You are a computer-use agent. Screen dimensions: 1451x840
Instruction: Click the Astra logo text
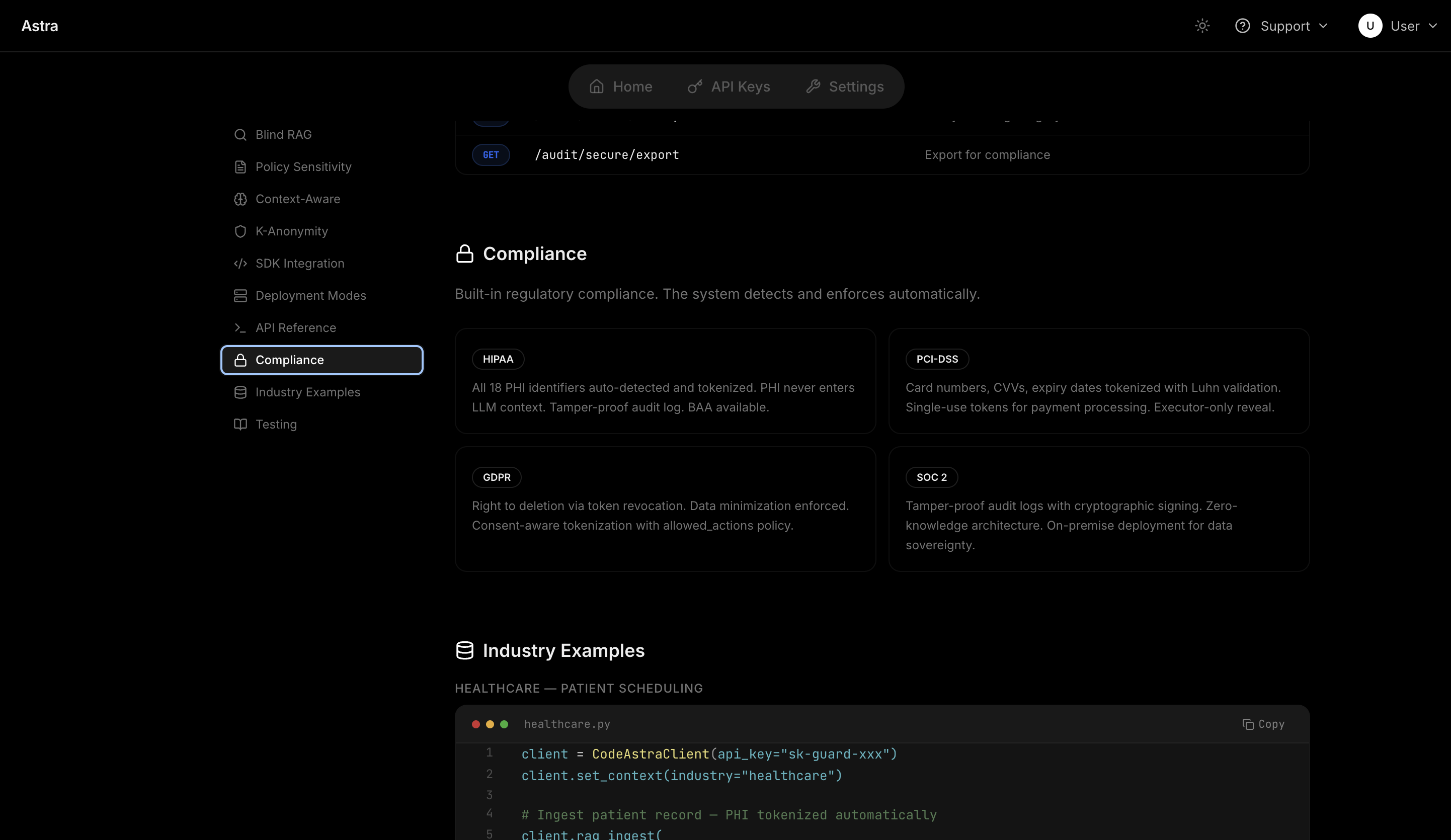click(40, 26)
